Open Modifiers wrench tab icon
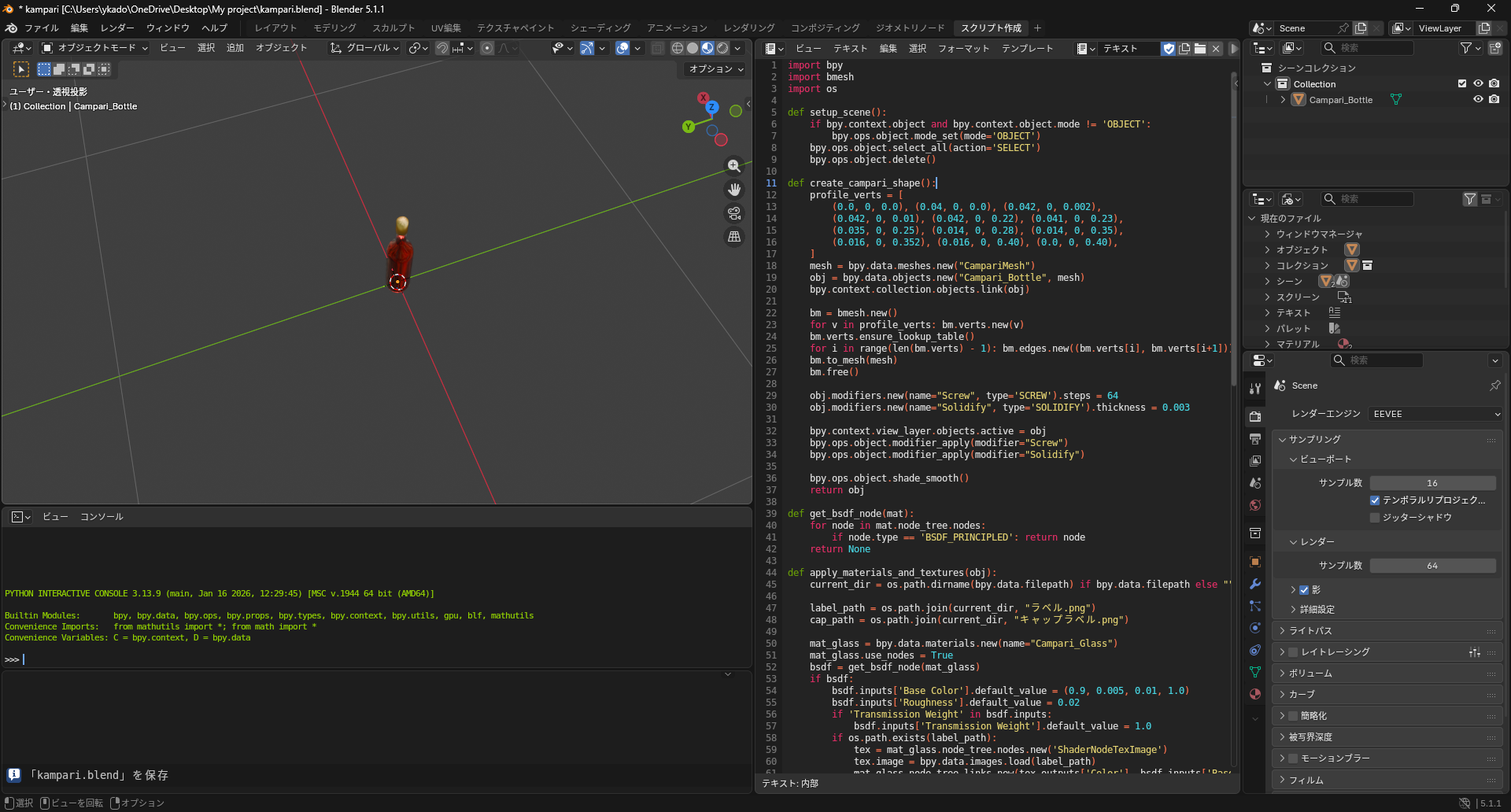Viewport: 1511px width, 812px height. point(1255,584)
